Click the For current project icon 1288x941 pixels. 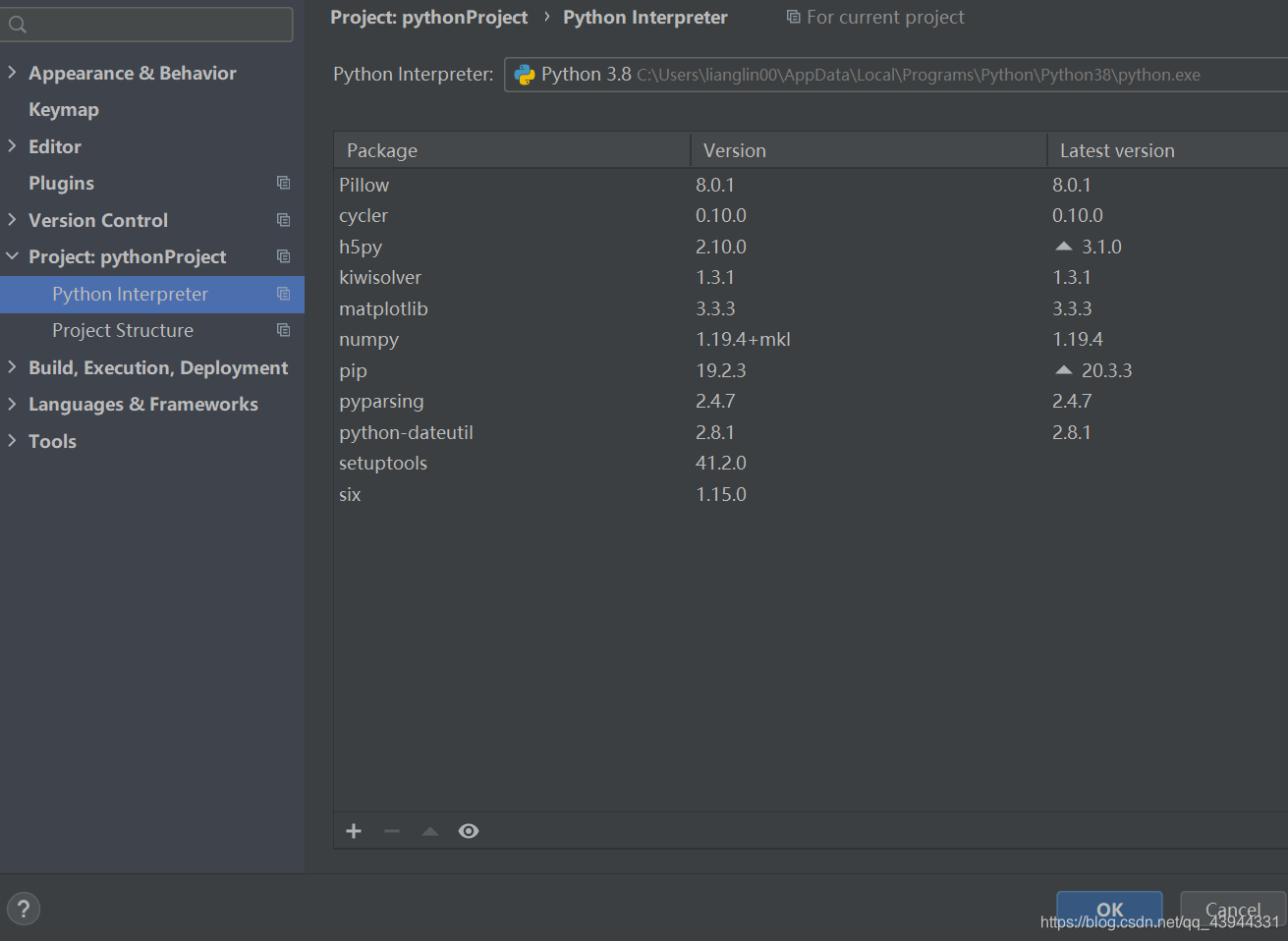pos(793,17)
